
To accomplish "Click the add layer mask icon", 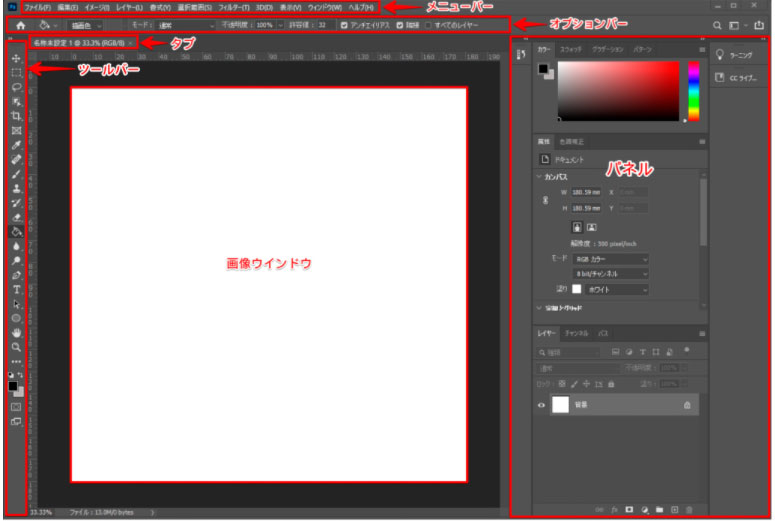I will pos(629,510).
